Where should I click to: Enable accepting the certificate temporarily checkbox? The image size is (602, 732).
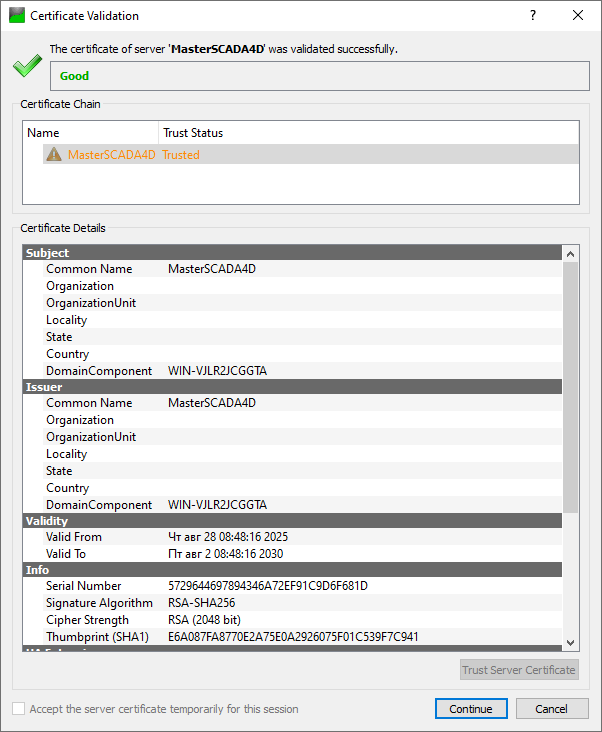pyautogui.click(x=19, y=709)
